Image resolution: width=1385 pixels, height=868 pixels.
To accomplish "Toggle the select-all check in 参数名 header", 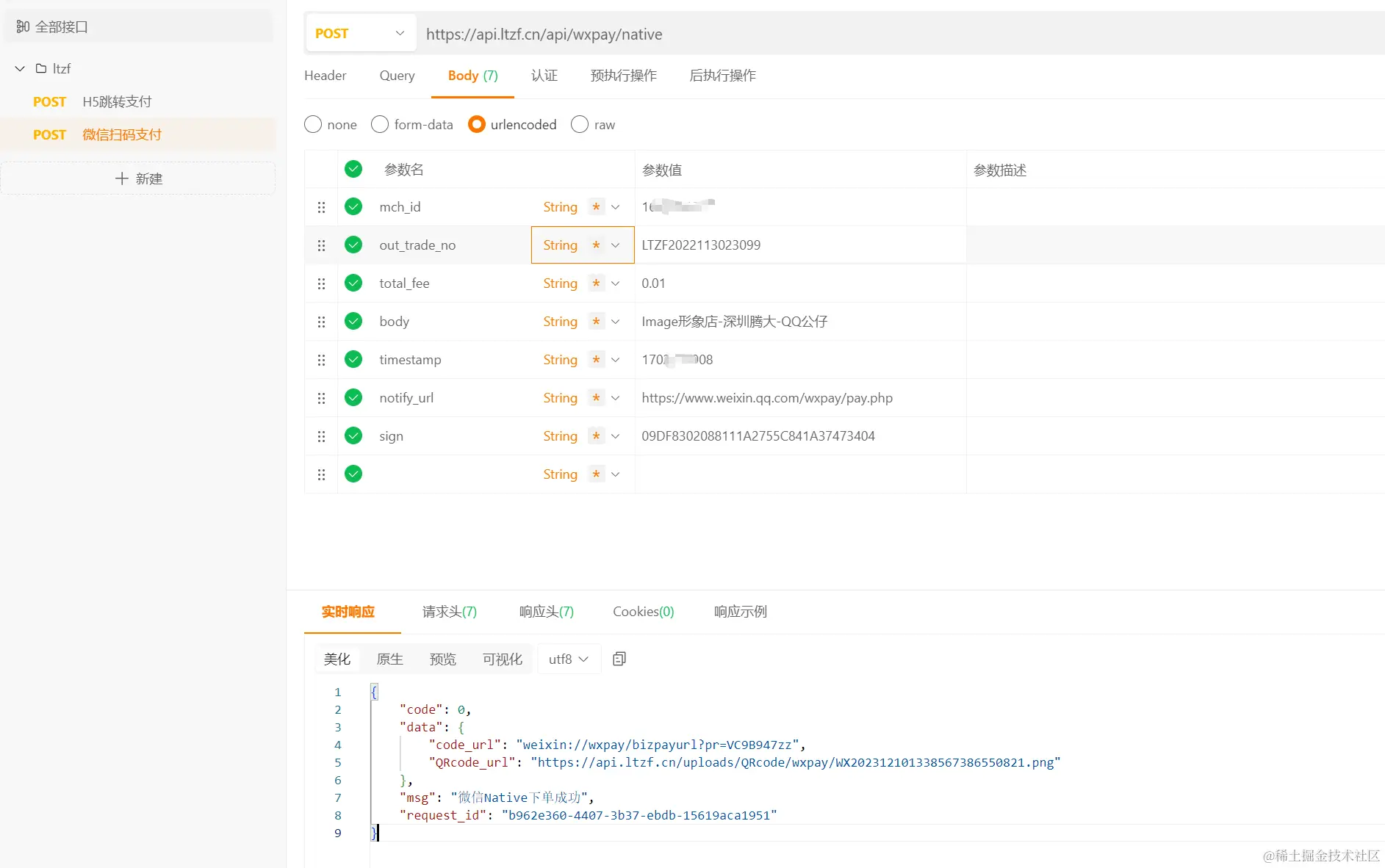I will tap(353, 169).
